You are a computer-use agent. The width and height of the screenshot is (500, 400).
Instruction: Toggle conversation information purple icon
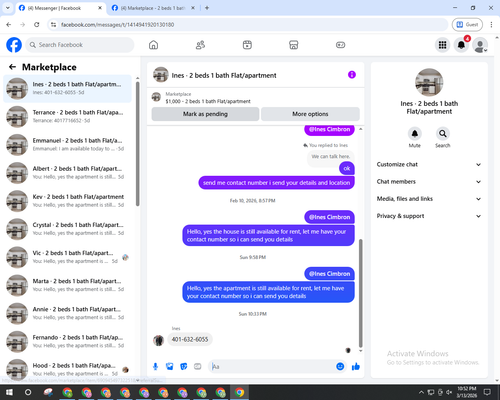tap(352, 75)
